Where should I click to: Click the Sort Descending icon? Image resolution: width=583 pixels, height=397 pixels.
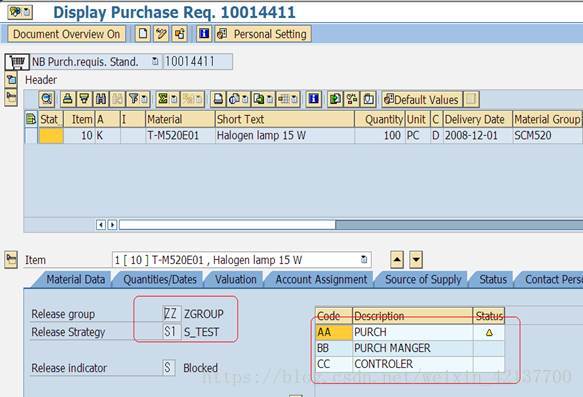[x=84, y=99]
